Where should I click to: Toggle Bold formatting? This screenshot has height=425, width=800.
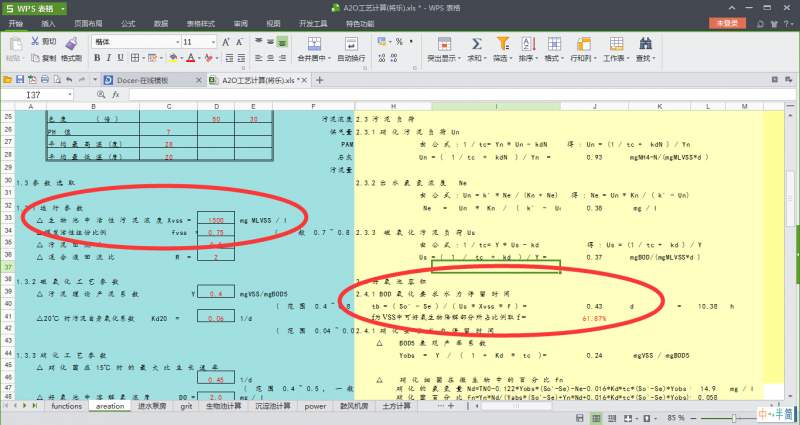tap(97, 58)
